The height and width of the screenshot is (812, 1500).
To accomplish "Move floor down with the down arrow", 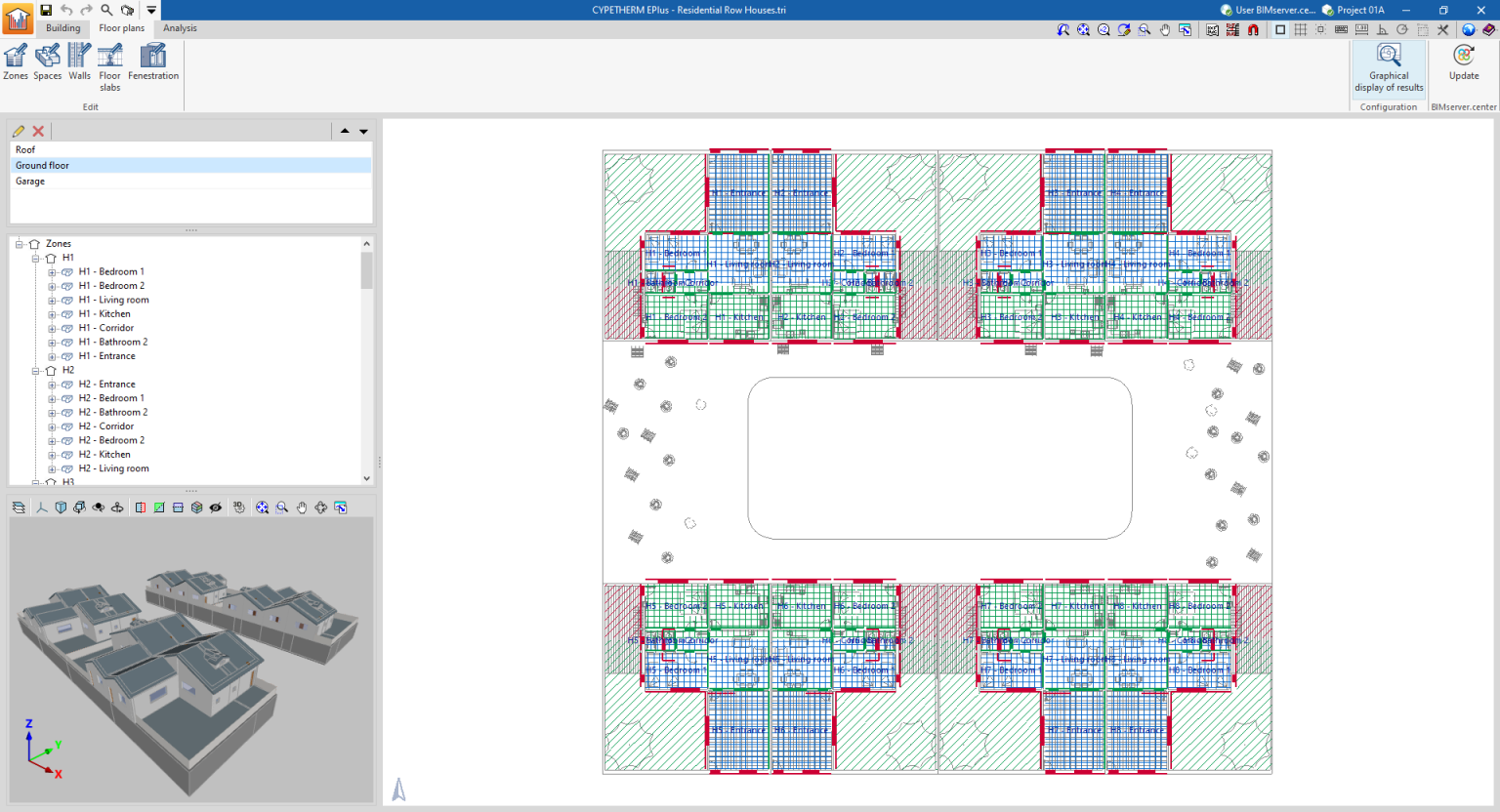I will [363, 131].
